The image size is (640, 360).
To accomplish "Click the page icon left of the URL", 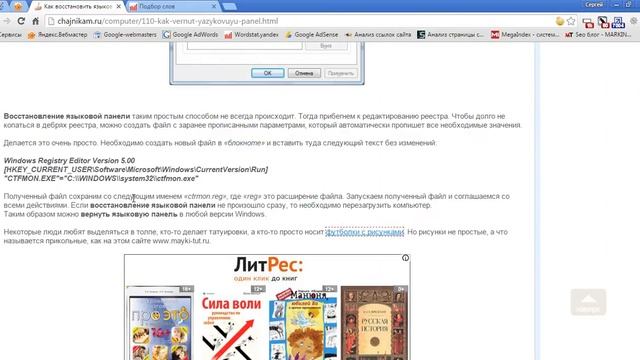I will coord(51,21).
